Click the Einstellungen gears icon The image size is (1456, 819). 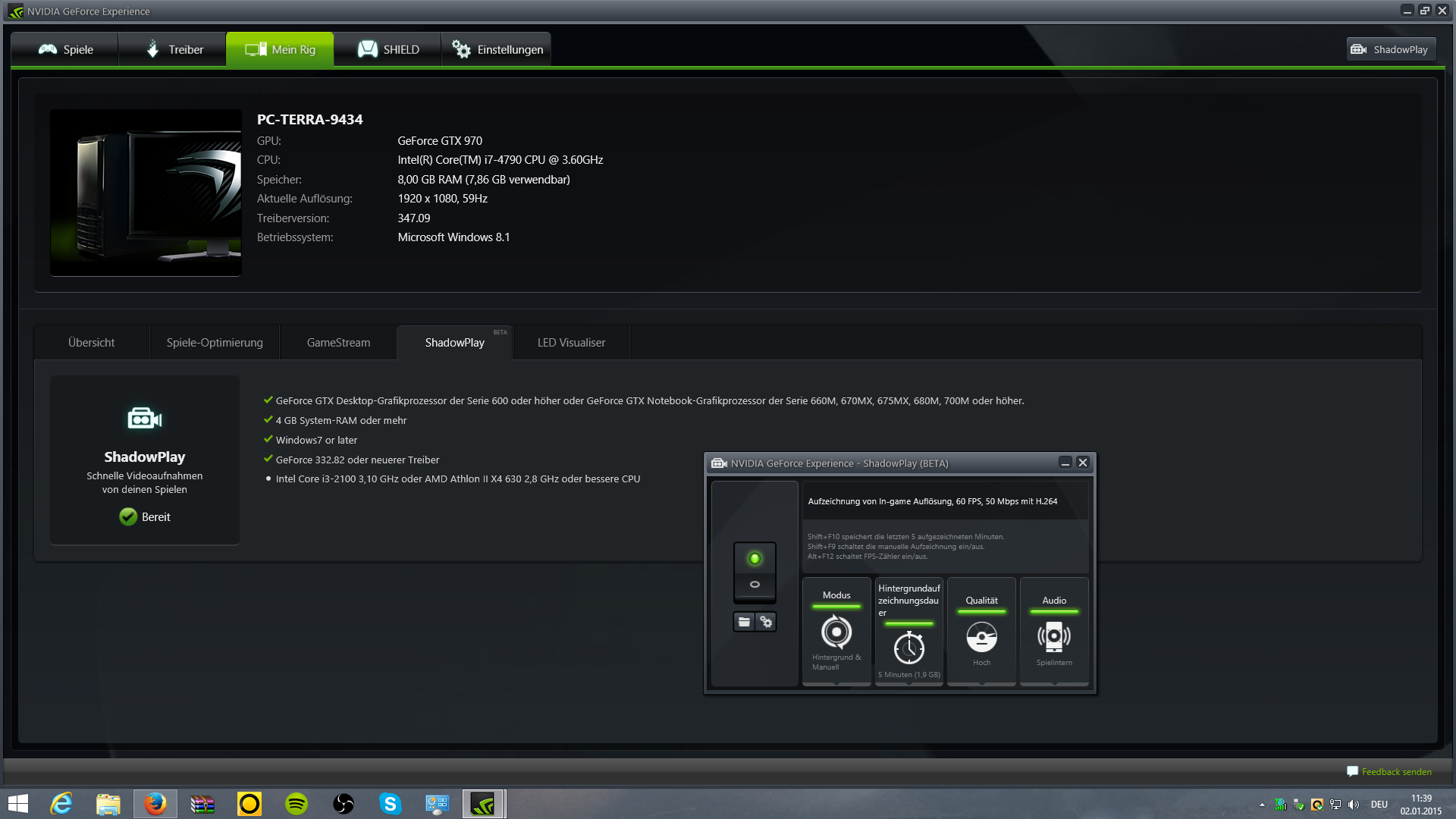click(x=461, y=49)
